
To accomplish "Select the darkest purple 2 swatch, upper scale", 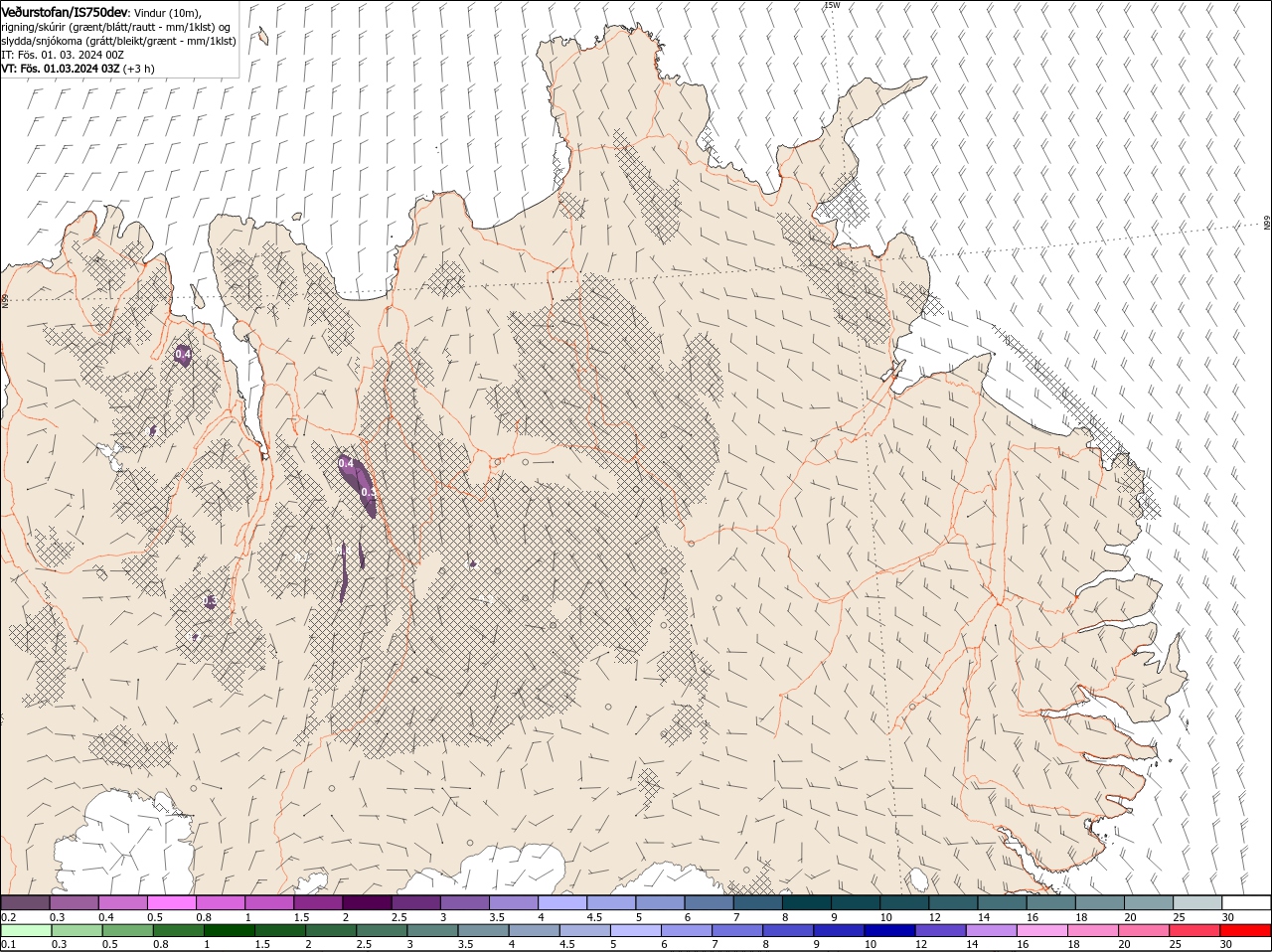I will click(367, 902).
